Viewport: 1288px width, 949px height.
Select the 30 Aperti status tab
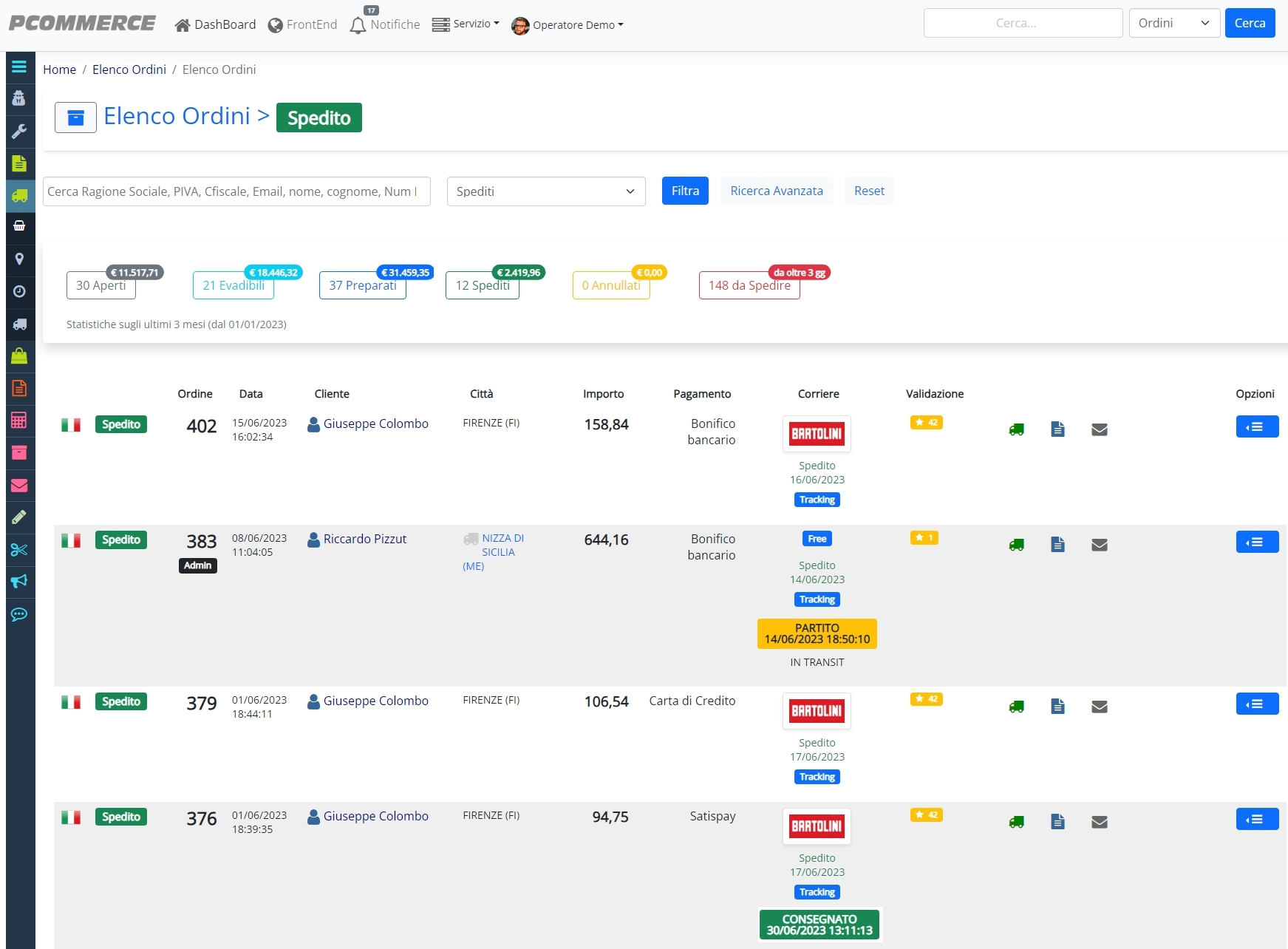pos(101,285)
